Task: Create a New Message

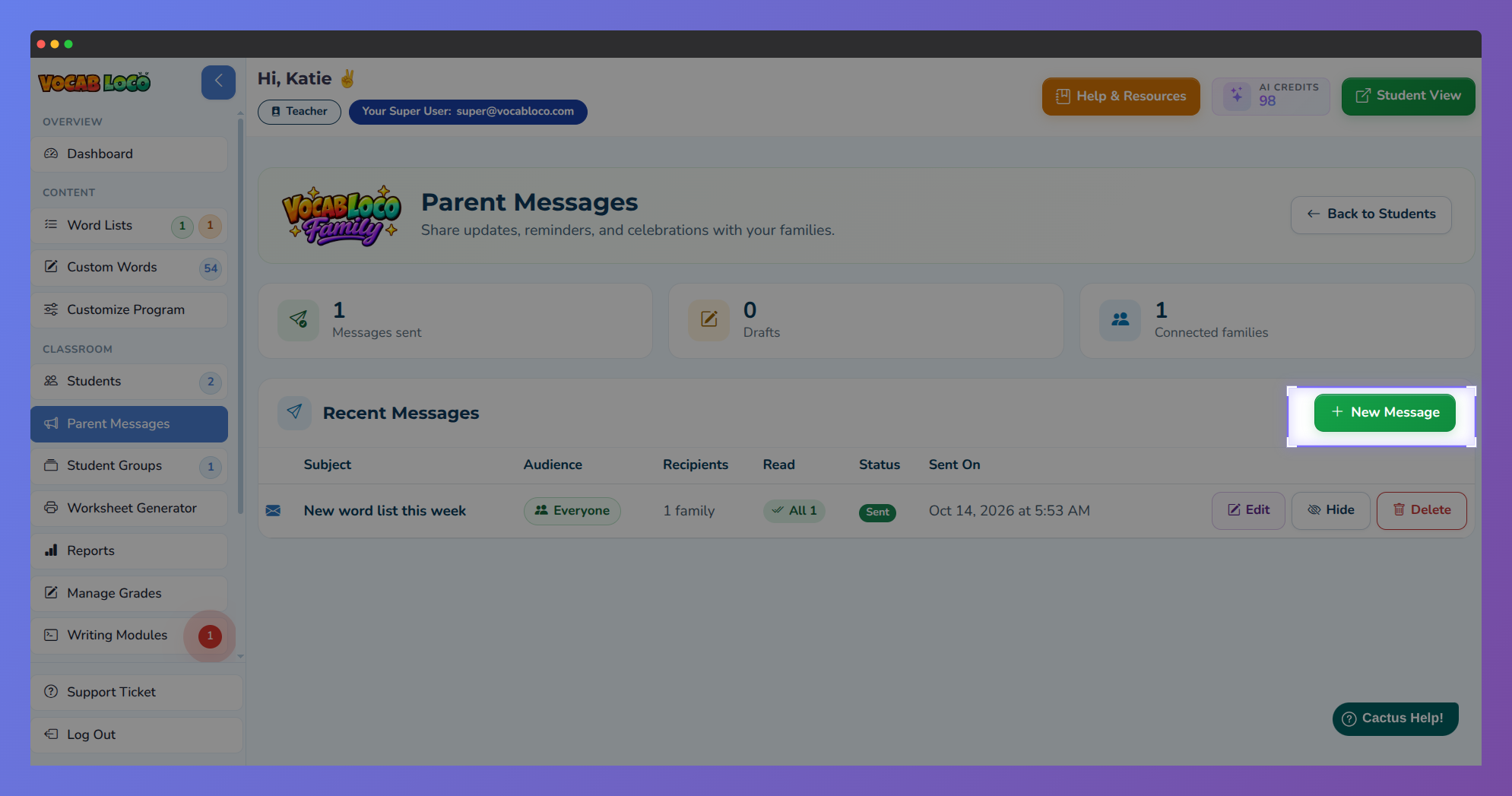Action: tap(1385, 413)
